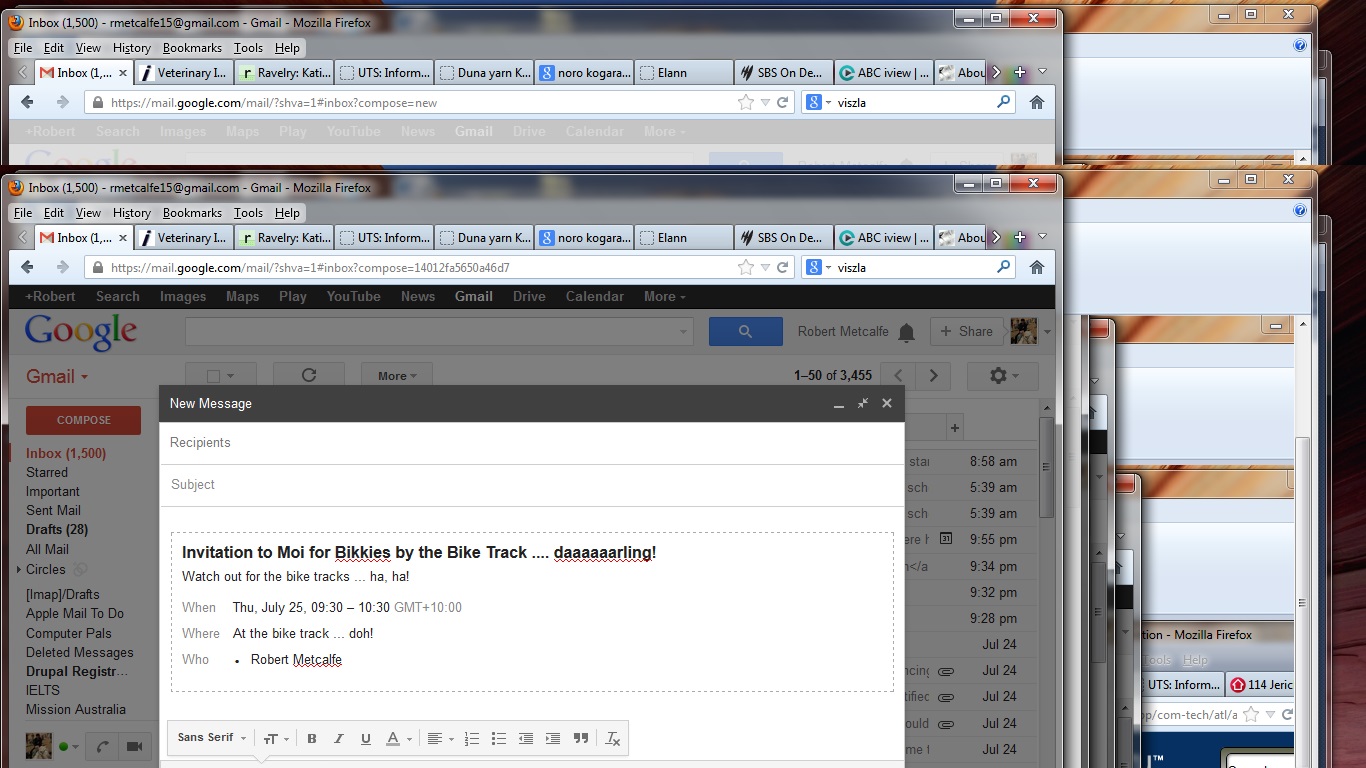Toggle italic formatting in compose toolbar
The image size is (1366, 768).
[x=339, y=739]
